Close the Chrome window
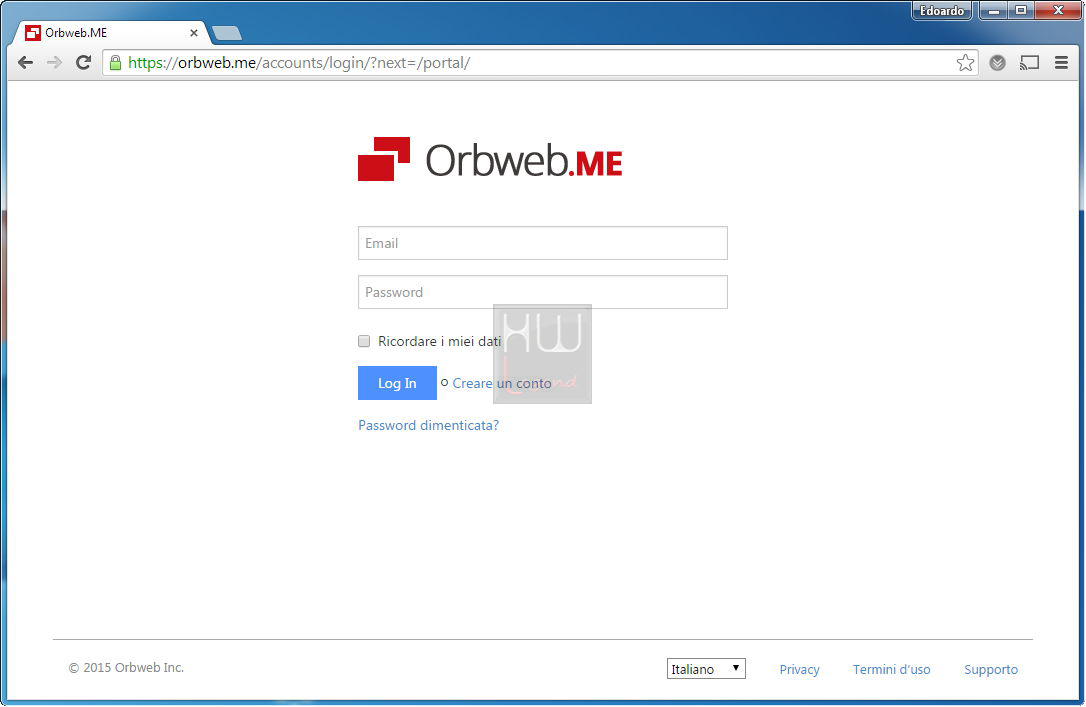Viewport: 1086px width, 707px height. click(x=1058, y=10)
